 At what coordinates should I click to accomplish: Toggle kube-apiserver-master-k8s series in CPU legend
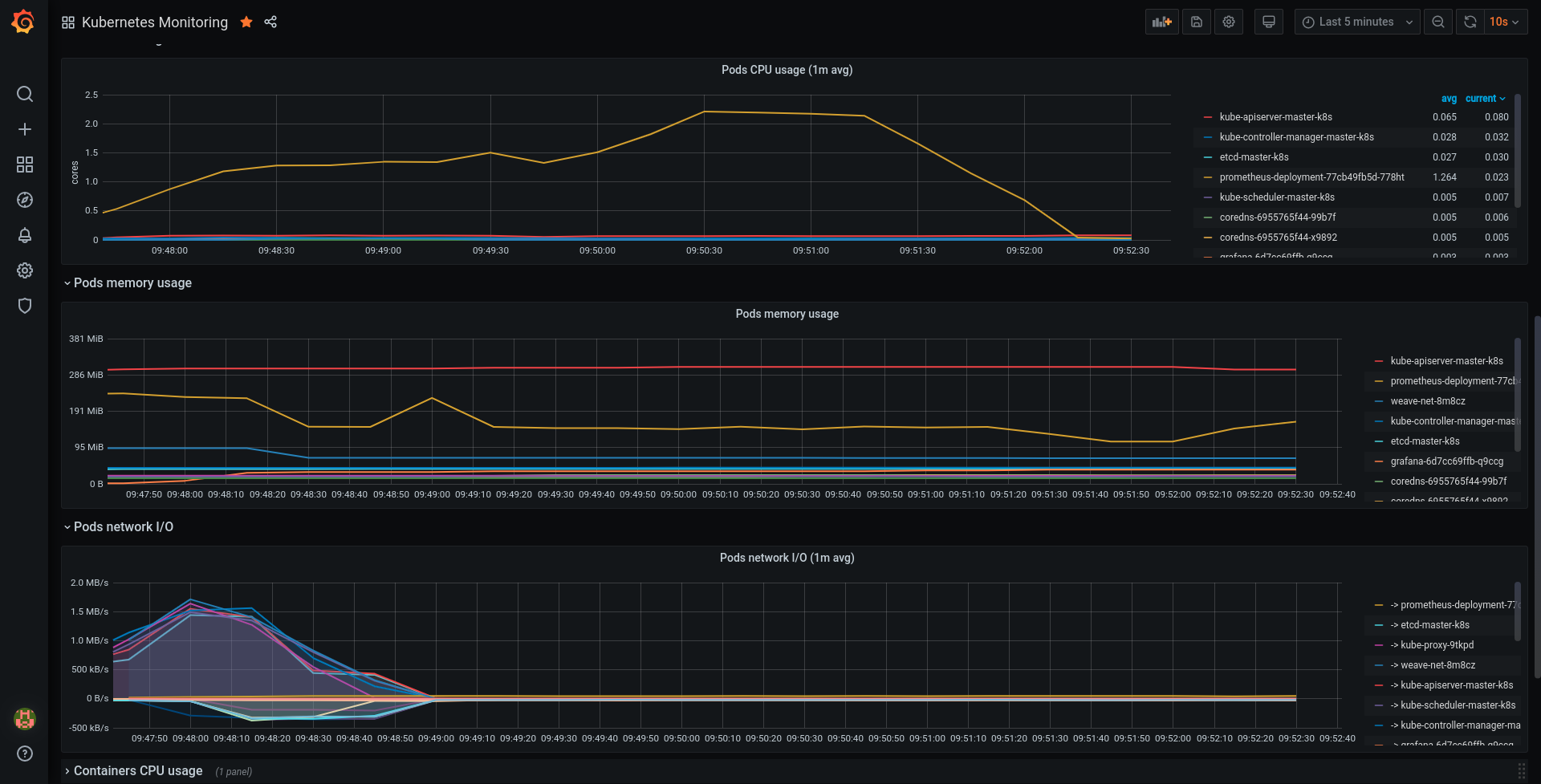click(1275, 117)
